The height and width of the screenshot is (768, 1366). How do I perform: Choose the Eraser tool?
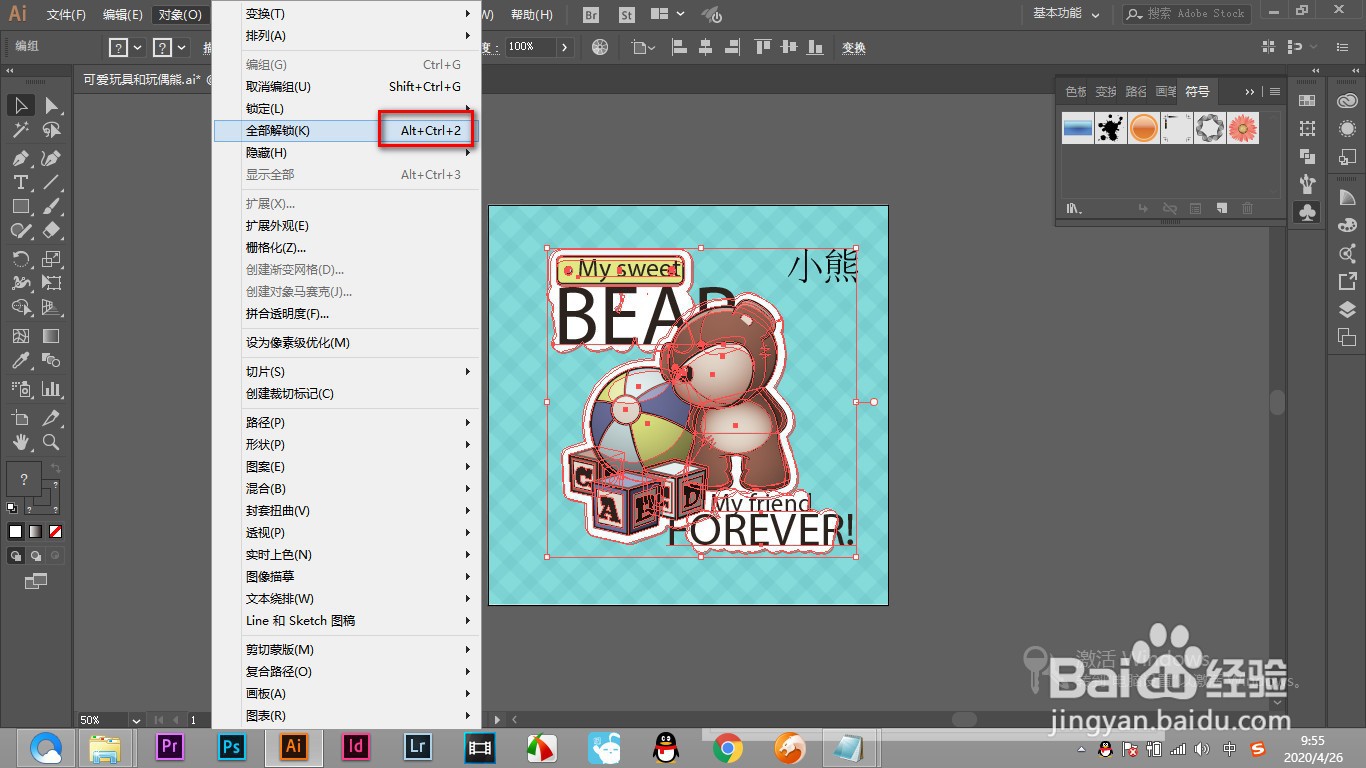[51, 230]
